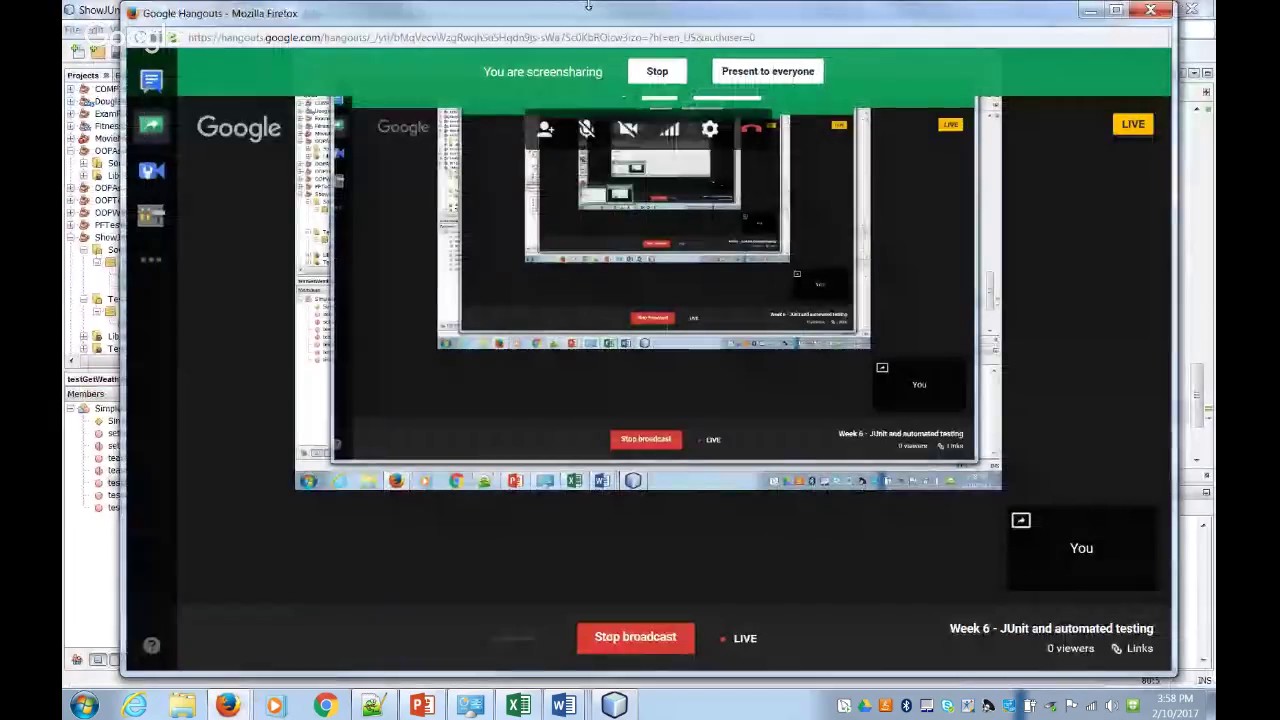Expand the Fitness project node in NetBeans
Image resolution: width=1280 pixels, height=720 pixels.
pyautogui.click(x=71, y=126)
